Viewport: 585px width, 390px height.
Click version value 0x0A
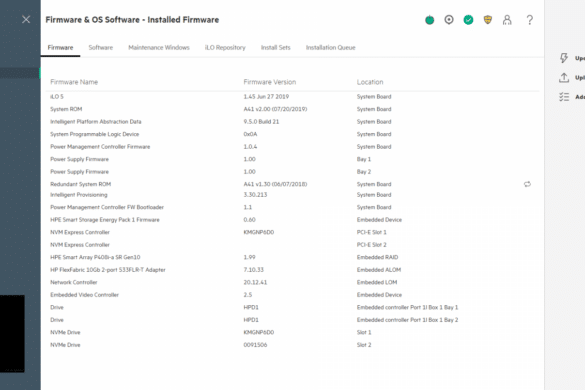[x=250, y=134]
